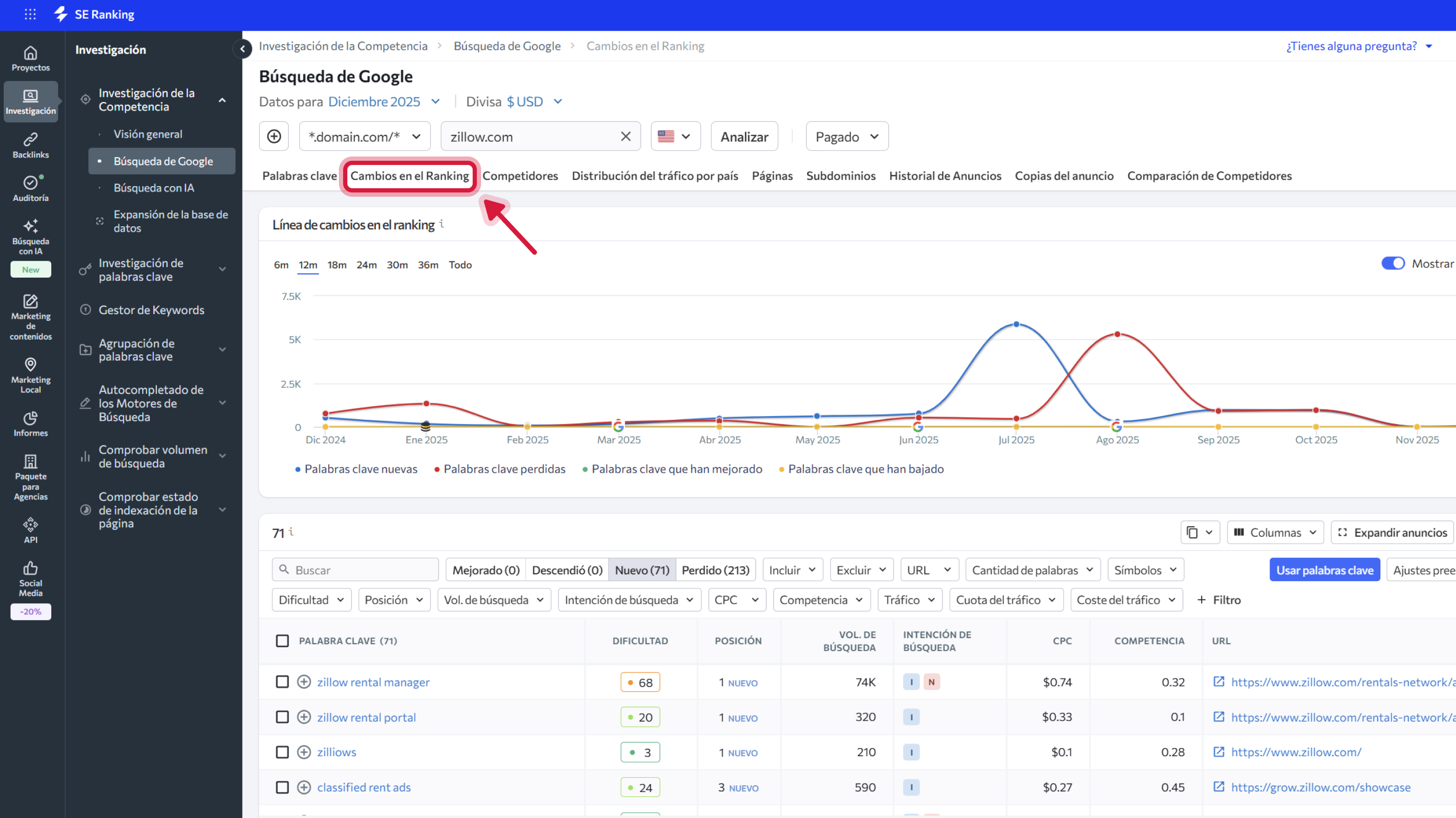Check the zillow rental manager row

pos(283,682)
